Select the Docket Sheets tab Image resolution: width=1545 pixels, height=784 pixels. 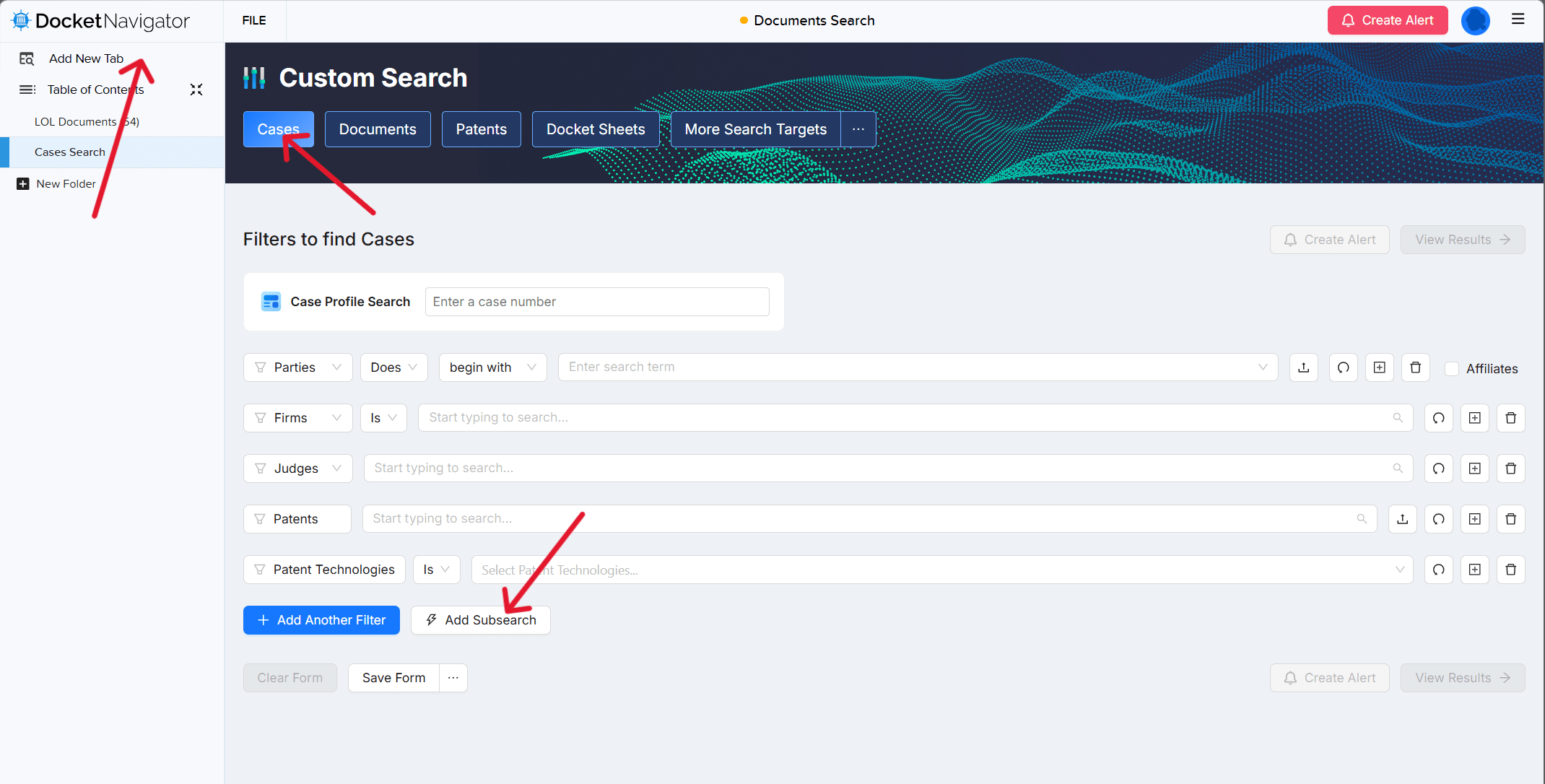pos(596,129)
